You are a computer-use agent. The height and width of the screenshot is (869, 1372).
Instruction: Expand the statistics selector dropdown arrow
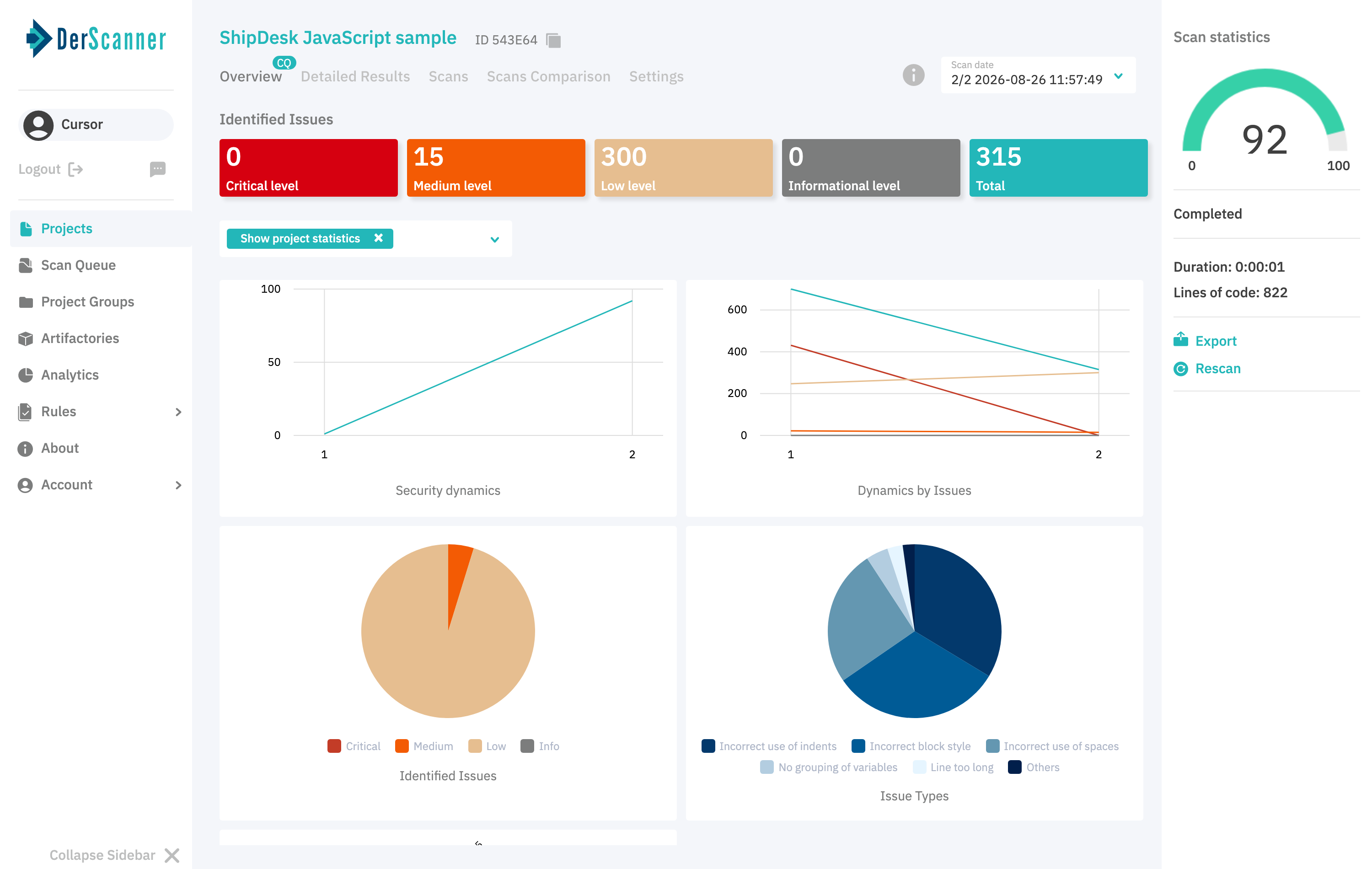[494, 239]
